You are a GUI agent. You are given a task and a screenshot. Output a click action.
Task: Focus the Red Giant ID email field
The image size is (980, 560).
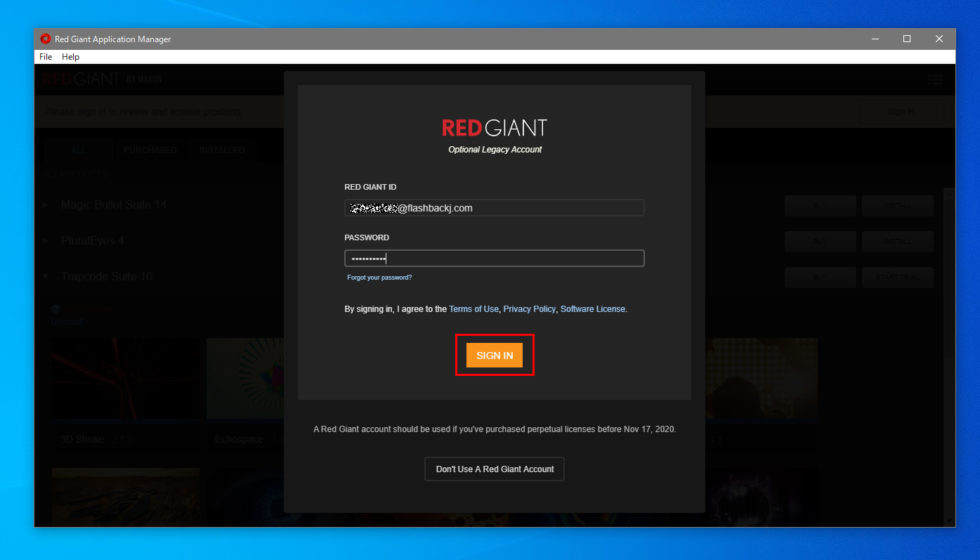[x=494, y=208]
